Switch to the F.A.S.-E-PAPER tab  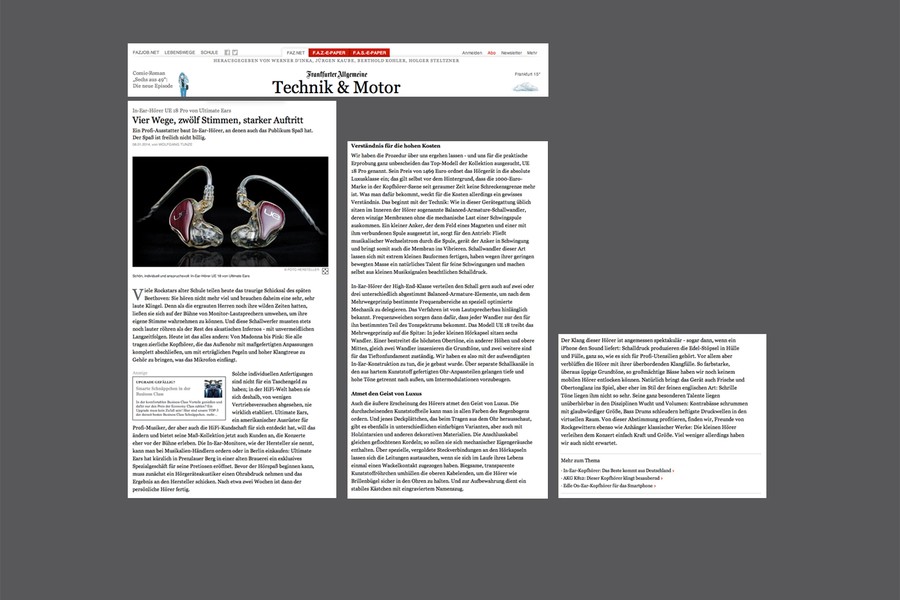click(x=370, y=53)
